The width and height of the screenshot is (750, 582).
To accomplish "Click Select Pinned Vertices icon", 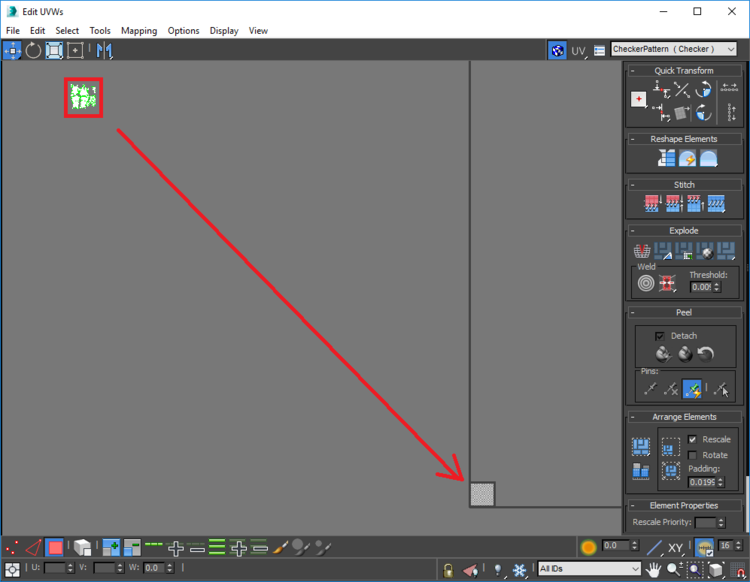I will 721,389.
